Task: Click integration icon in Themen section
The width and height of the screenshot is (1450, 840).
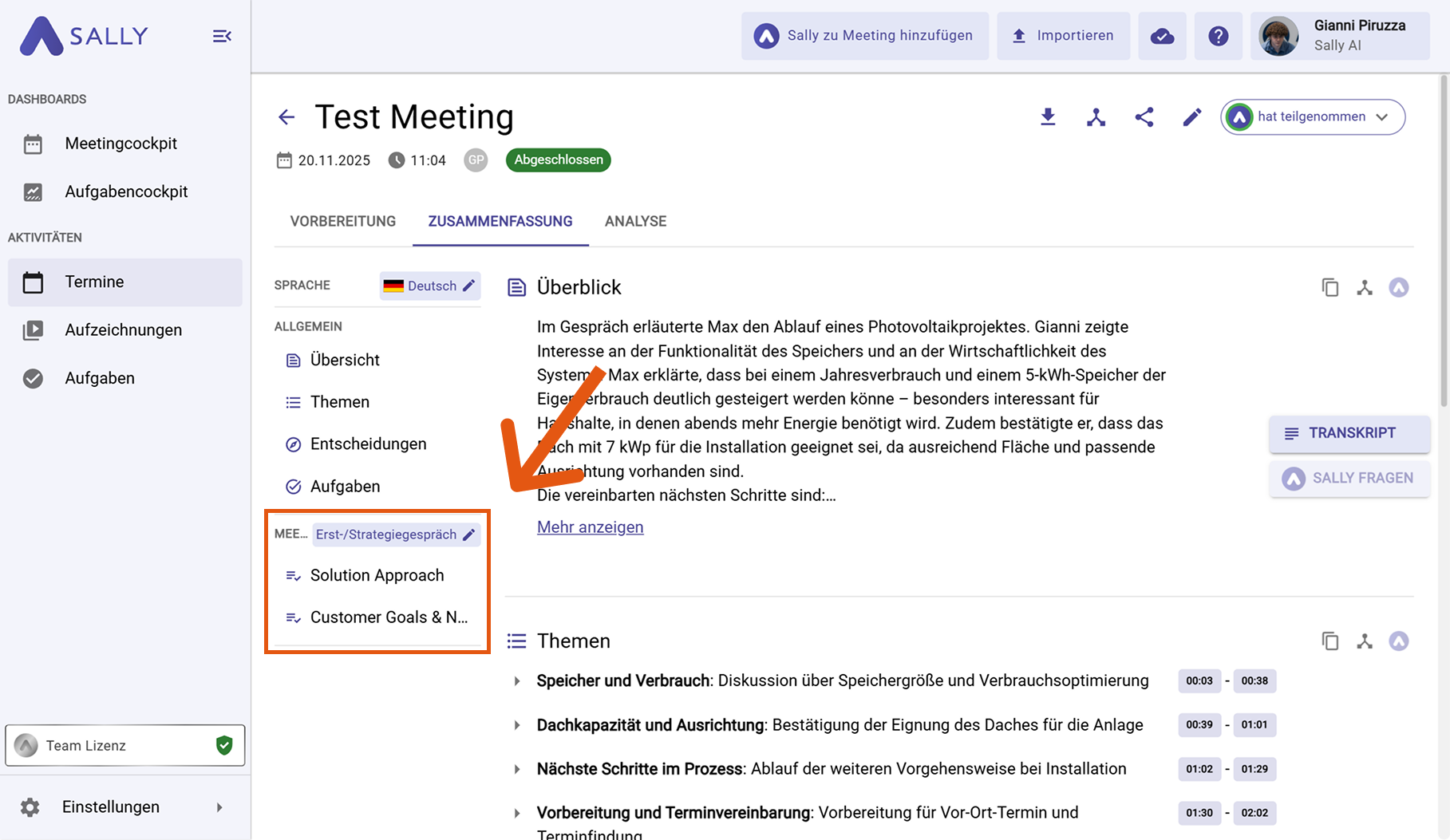Action: [1364, 641]
